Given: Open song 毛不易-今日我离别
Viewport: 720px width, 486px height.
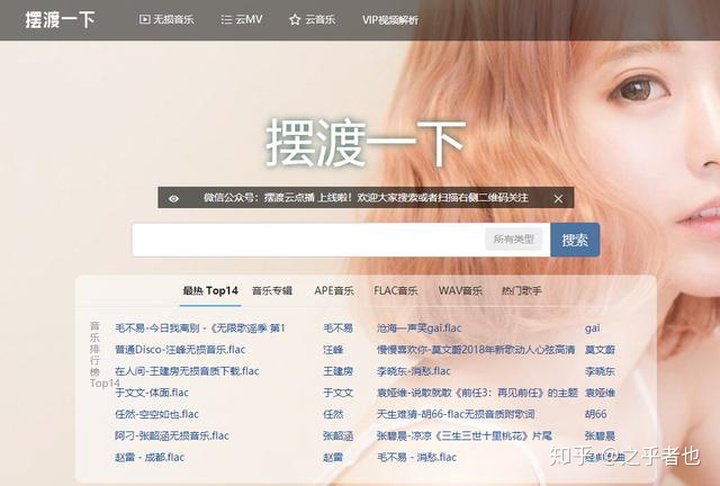Looking at the screenshot, I should (200, 328).
